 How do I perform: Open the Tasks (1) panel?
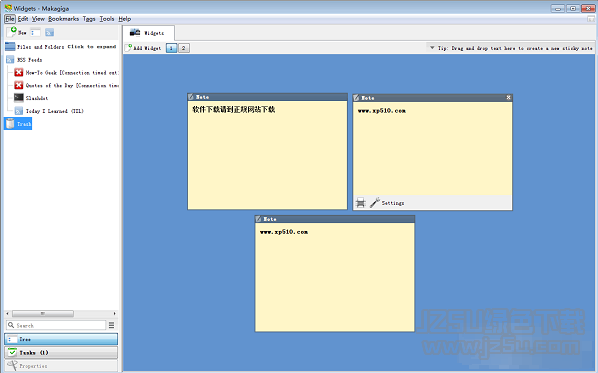61,352
